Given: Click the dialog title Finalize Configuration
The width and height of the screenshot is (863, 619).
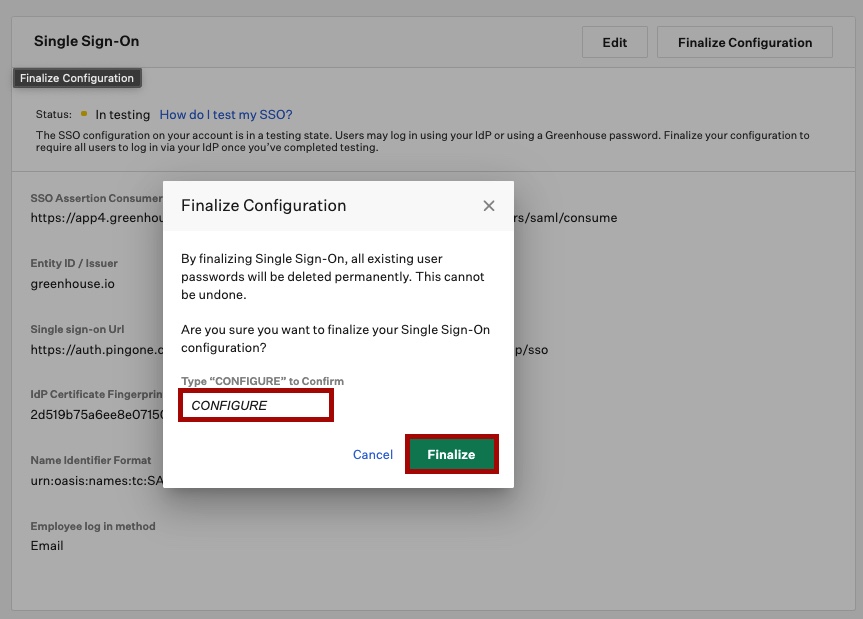Looking at the screenshot, I should point(263,206).
